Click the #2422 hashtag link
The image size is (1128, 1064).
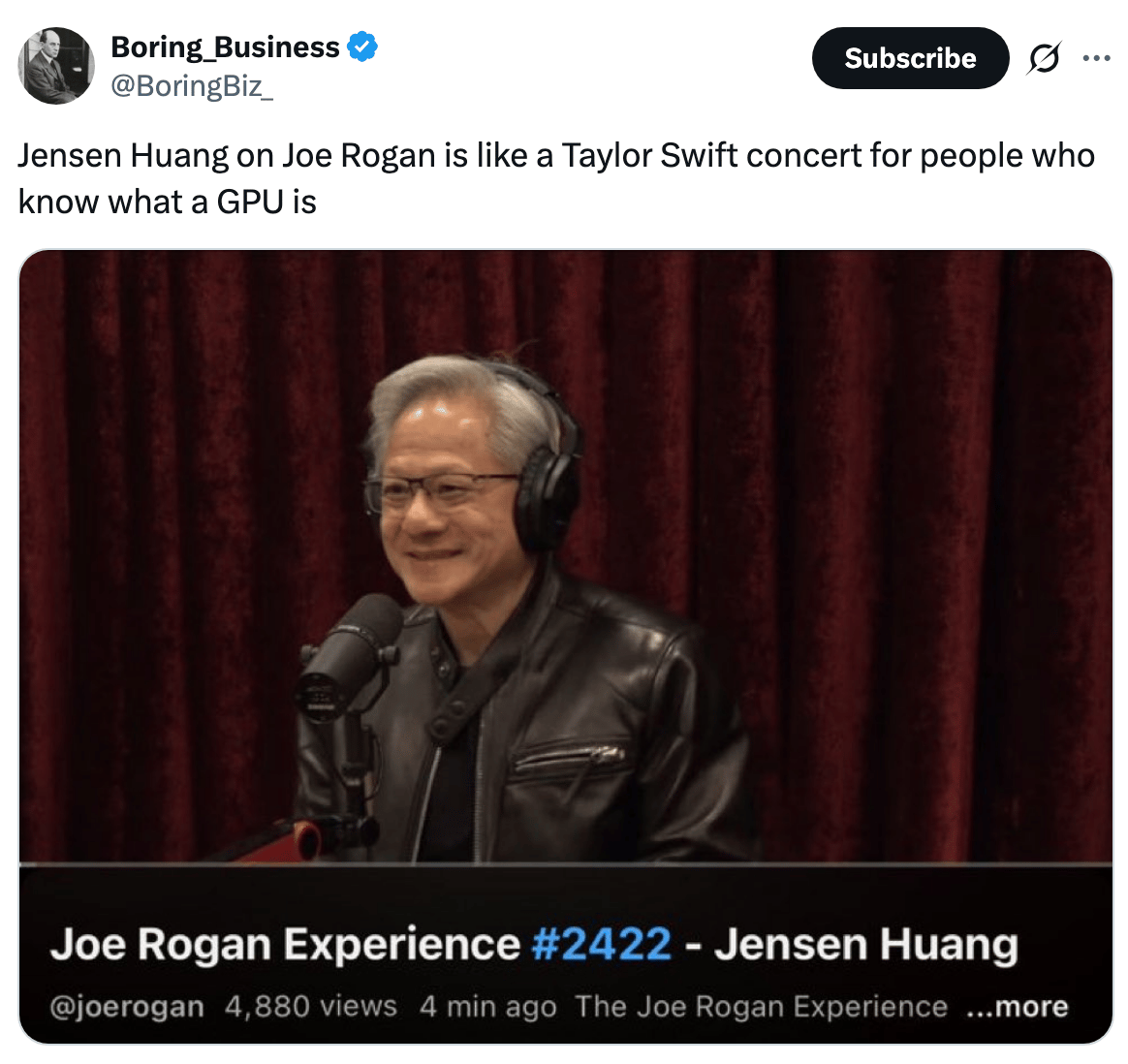point(602,944)
